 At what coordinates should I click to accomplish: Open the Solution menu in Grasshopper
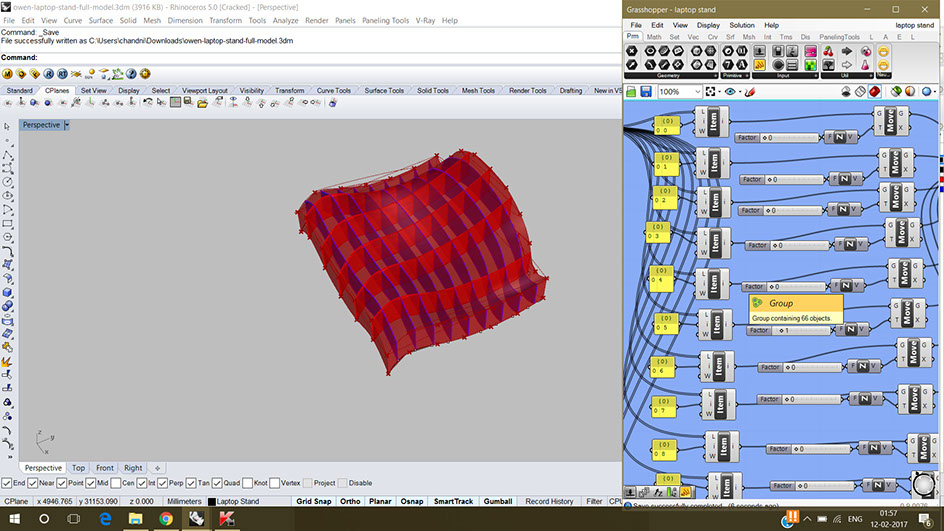742,25
